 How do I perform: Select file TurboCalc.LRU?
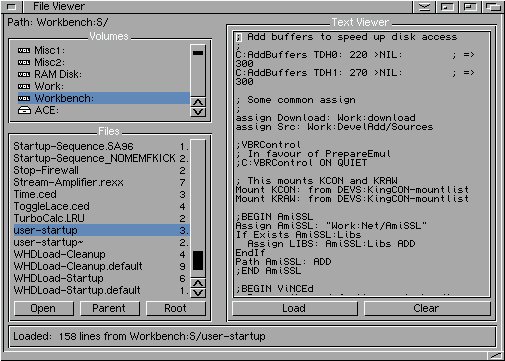101,218
